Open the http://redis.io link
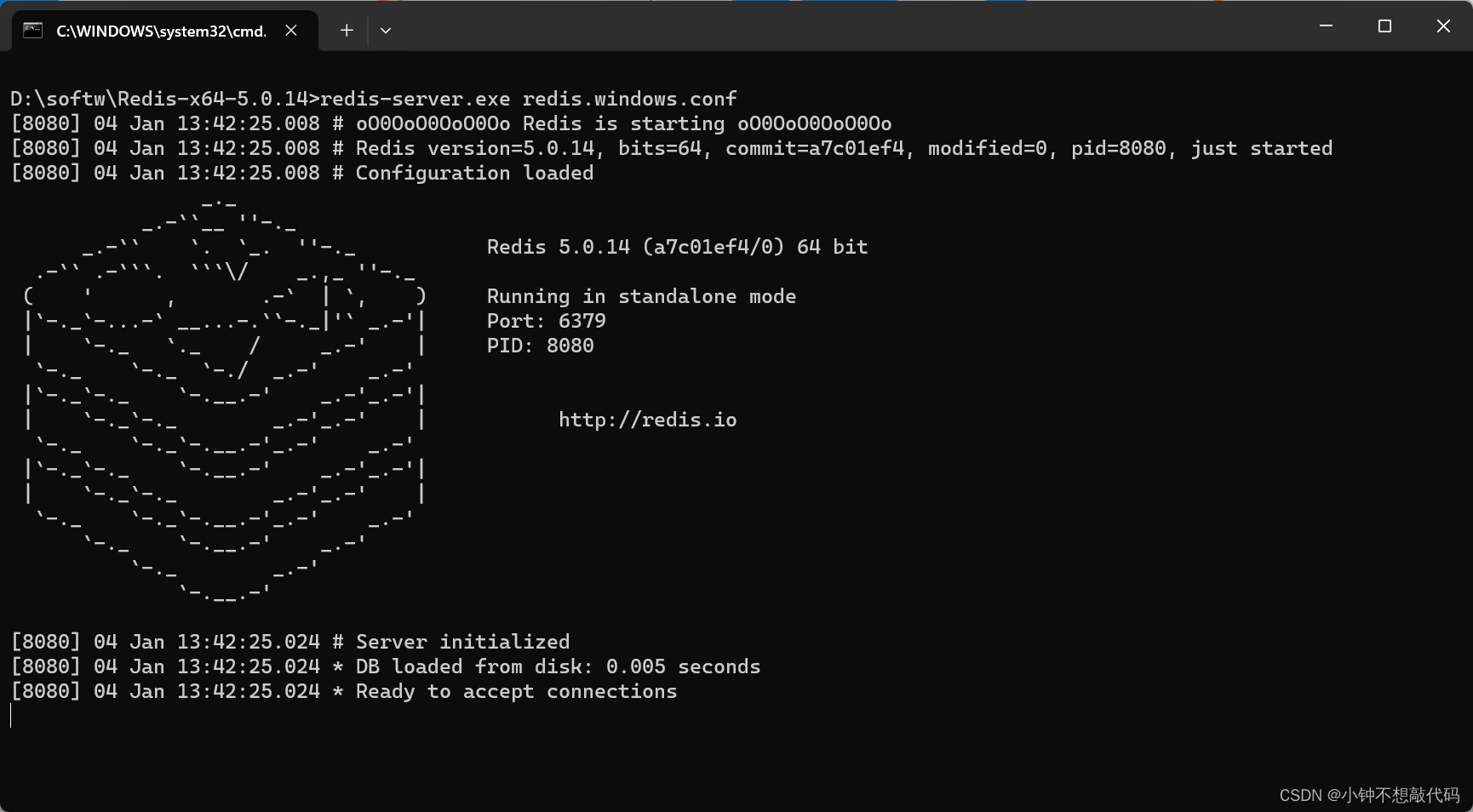The width and height of the screenshot is (1473, 812). (x=648, y=419)
